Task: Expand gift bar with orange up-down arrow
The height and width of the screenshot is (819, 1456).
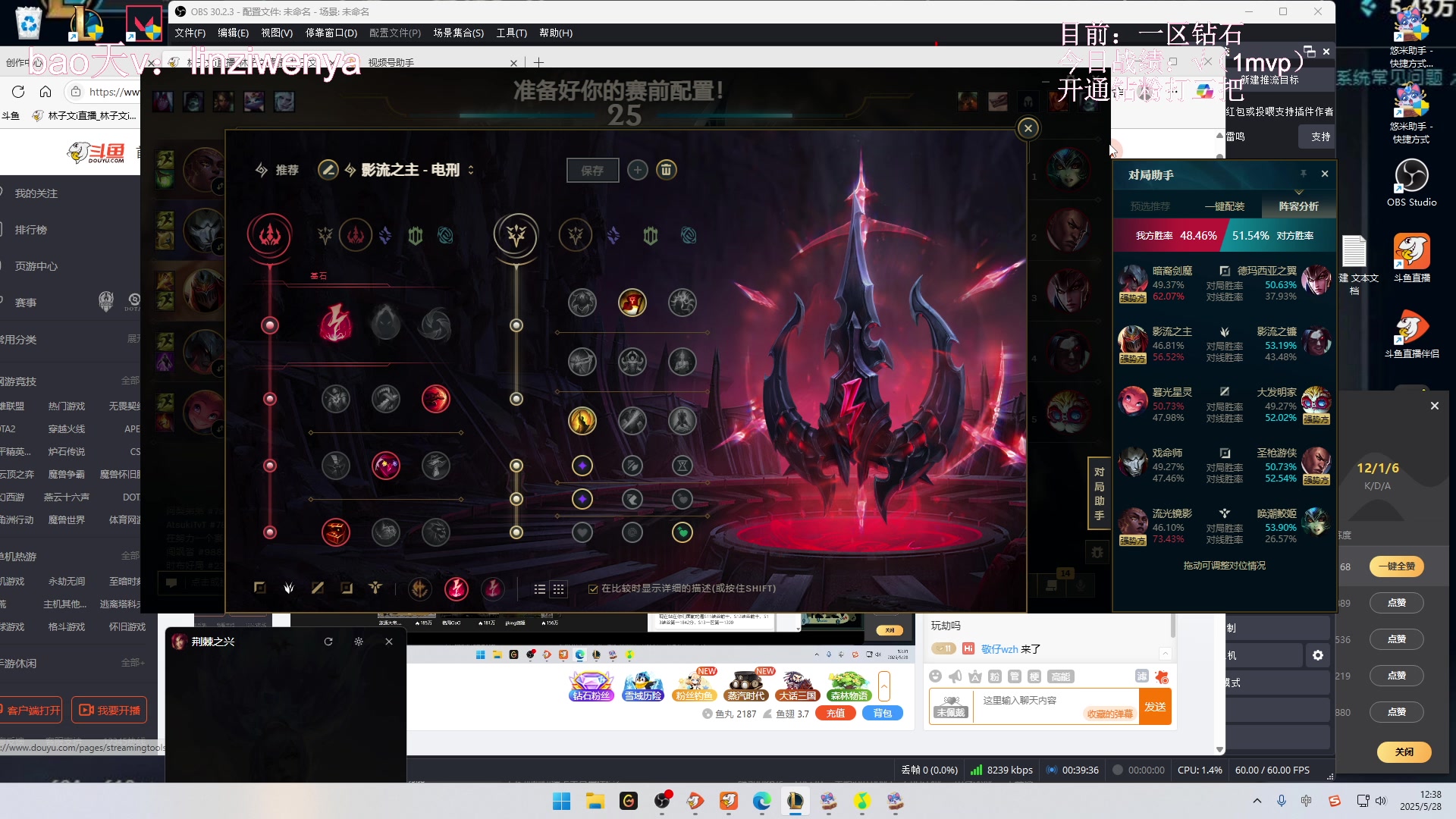Action: 883,686
